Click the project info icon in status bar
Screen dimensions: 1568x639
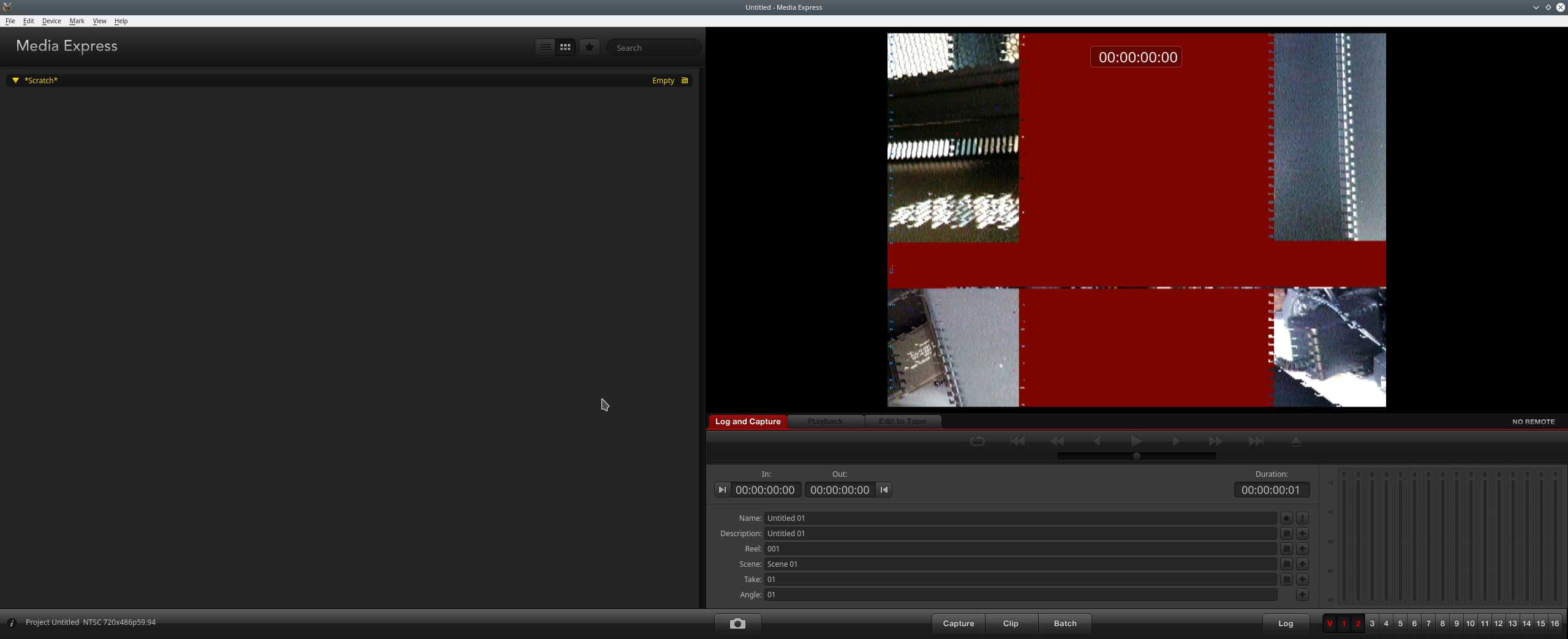coord(12,623)
